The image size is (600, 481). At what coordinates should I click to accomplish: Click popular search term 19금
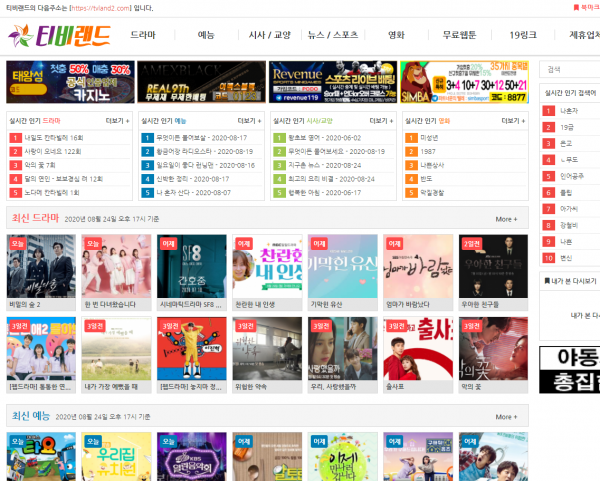[x=567, y=127]
